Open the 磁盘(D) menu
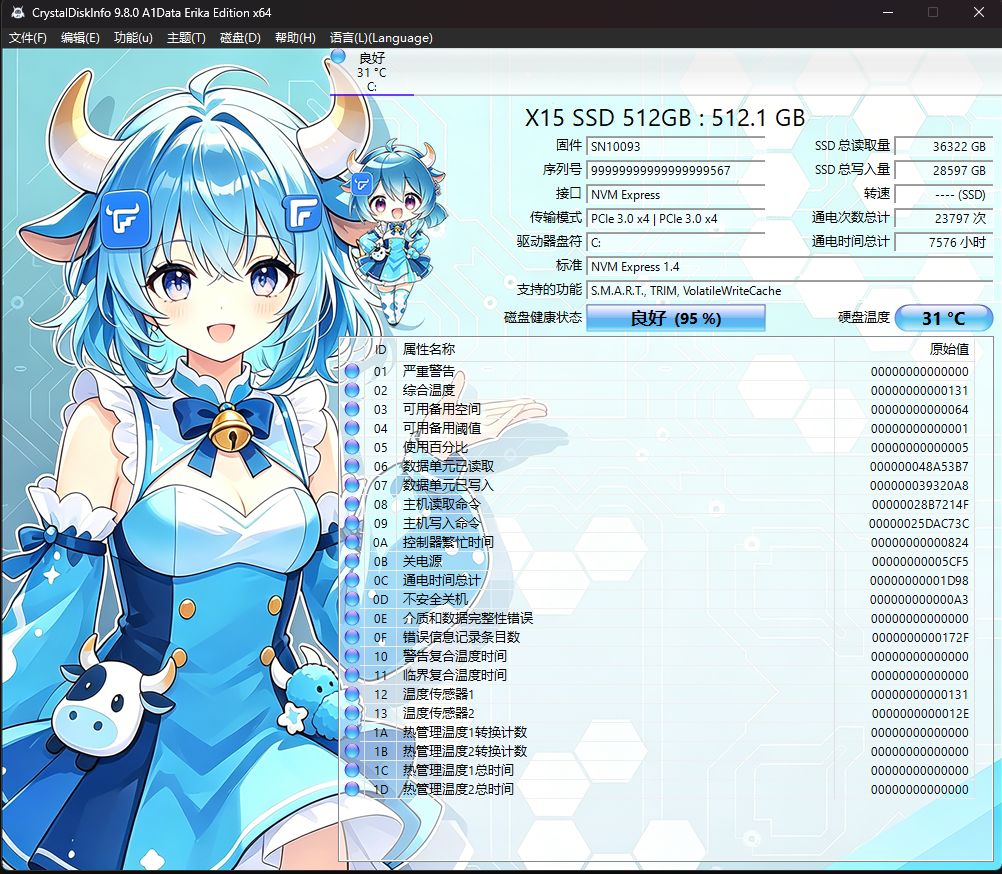The width and height of the screenshot is (1002, 874). 240,38
